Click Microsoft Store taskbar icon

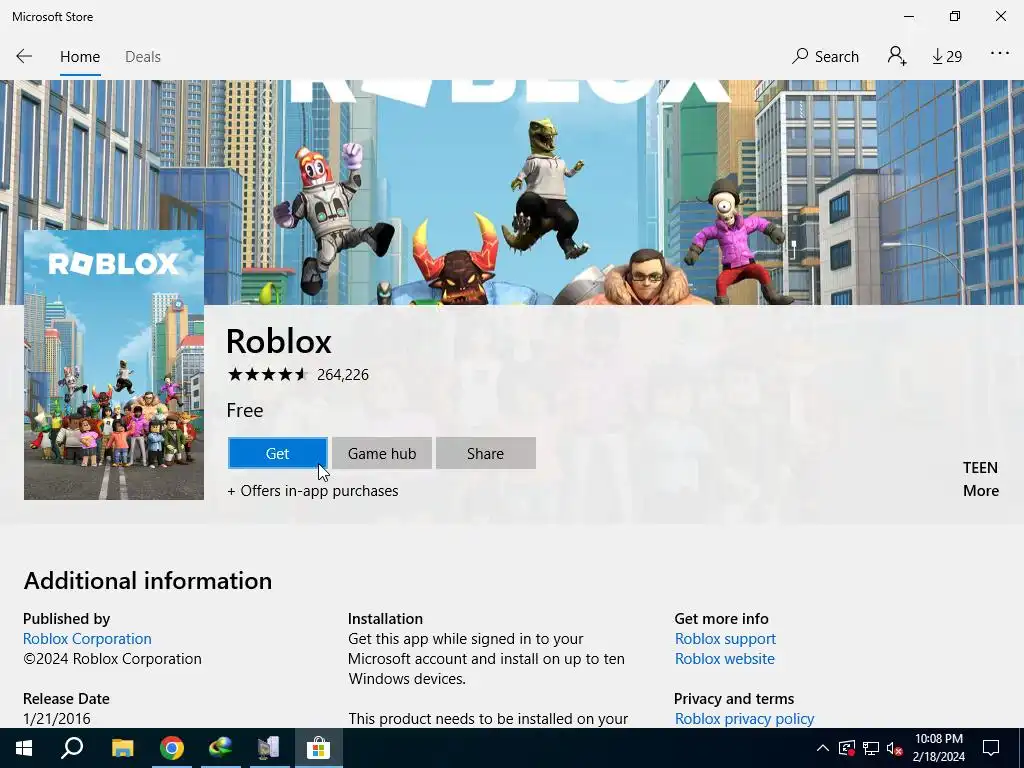point(319,748)
